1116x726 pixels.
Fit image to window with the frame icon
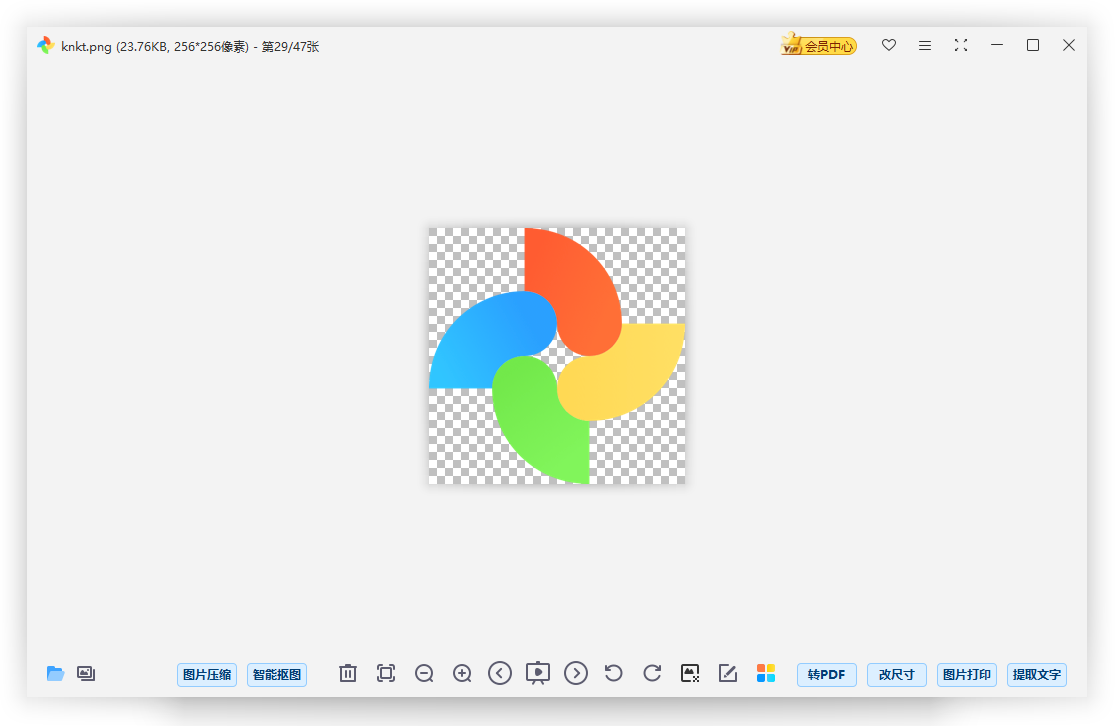386,674
